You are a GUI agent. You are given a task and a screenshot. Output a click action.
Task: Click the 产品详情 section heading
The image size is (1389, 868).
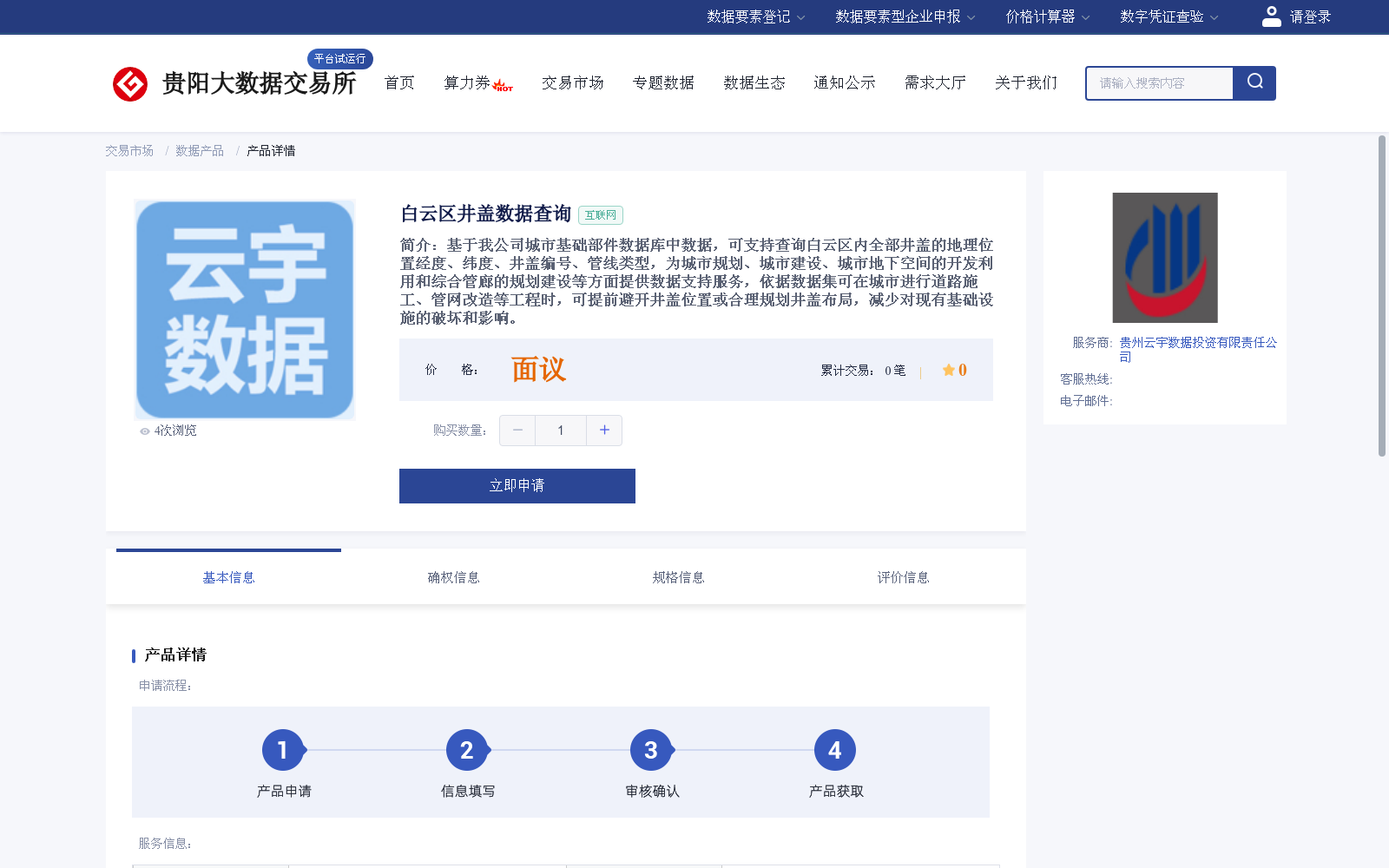point(175,654)
